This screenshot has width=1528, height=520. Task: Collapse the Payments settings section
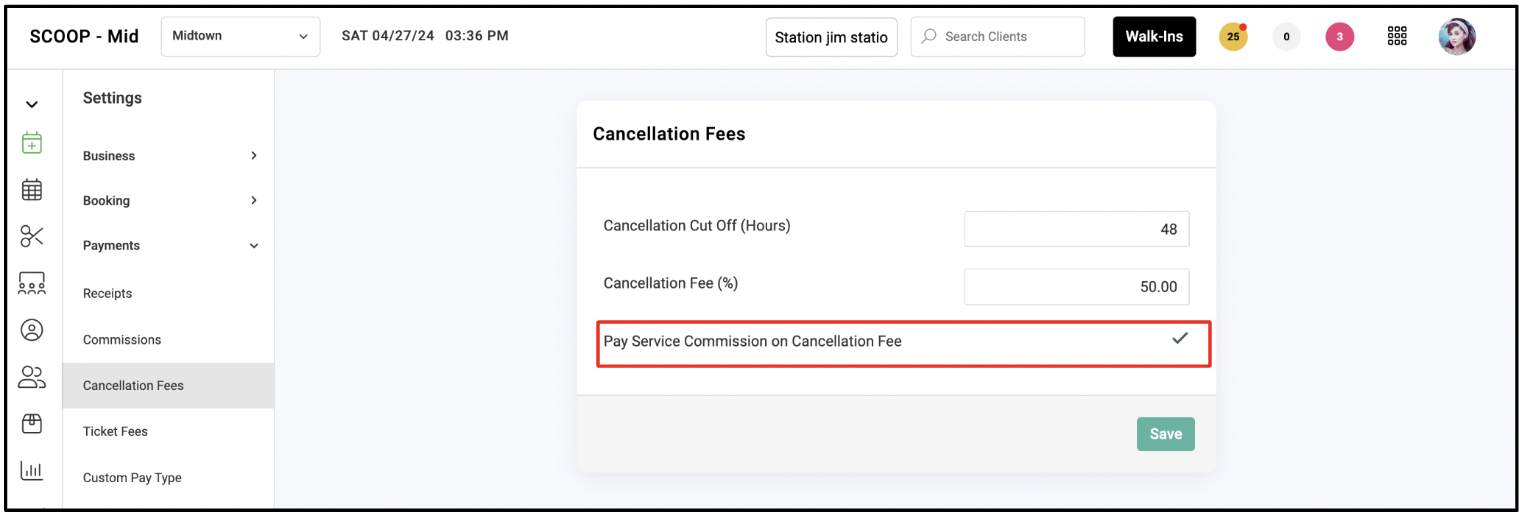tap(170, 246)
